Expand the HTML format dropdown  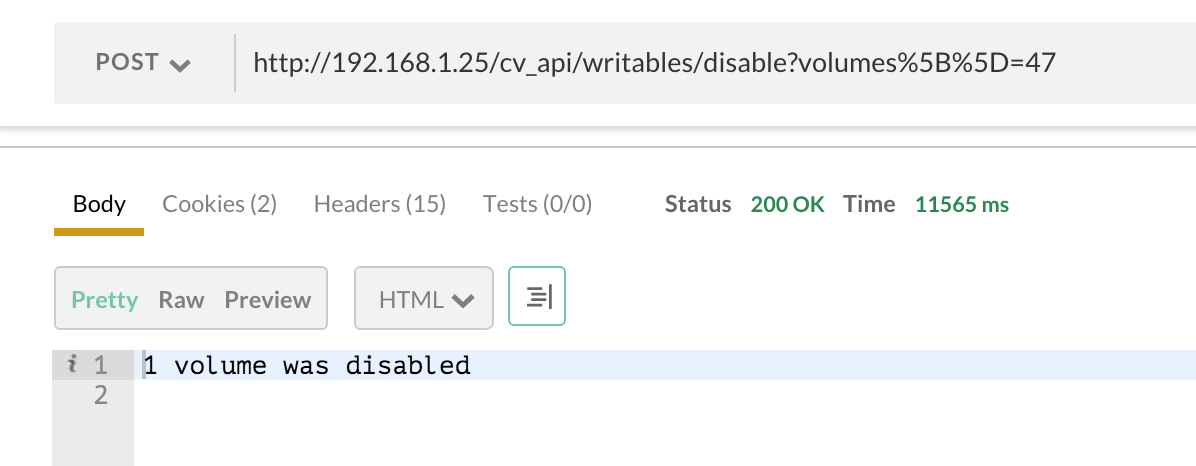coord(424,299)
